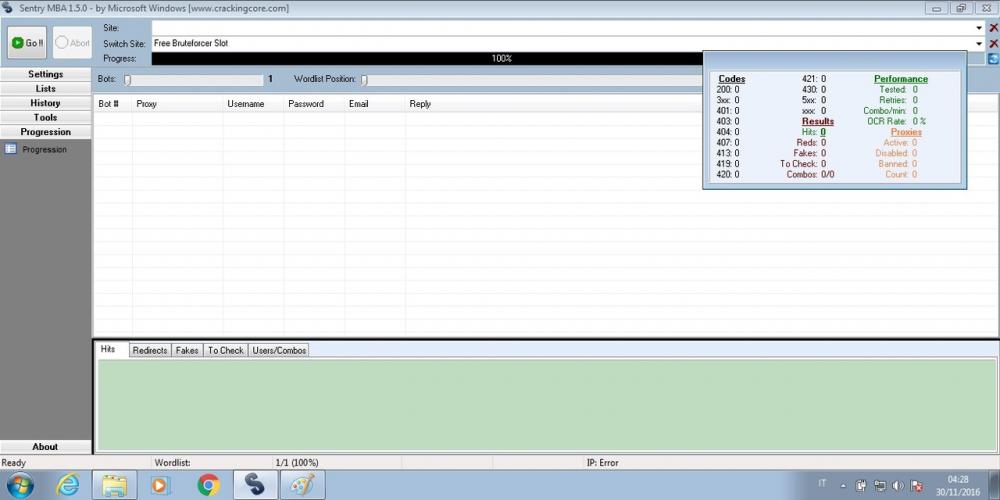Click the red X beside the Site field
Image resolution: width=1000 pixels, height=500 pixels.
tap(993, 28)
